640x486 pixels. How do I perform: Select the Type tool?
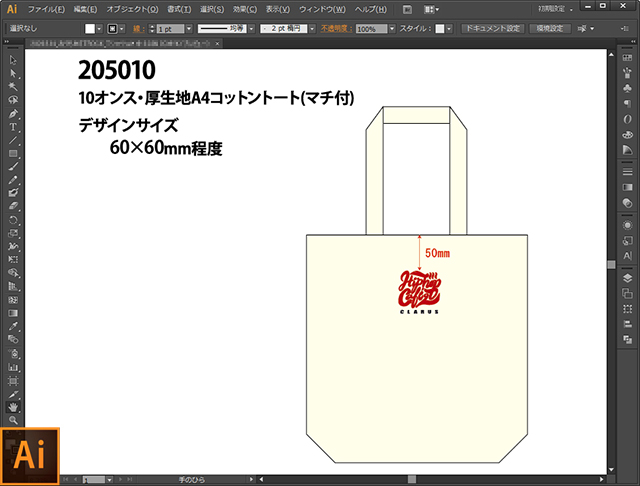[13, 127]
